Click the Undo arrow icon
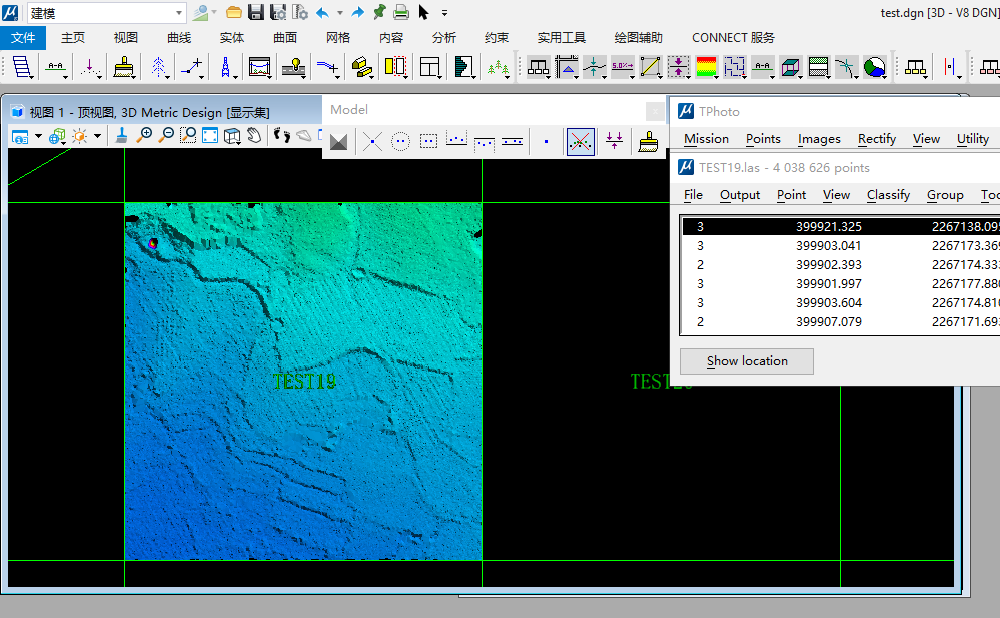This screenshot has height=618, width=1000. [x=322, y=13]
